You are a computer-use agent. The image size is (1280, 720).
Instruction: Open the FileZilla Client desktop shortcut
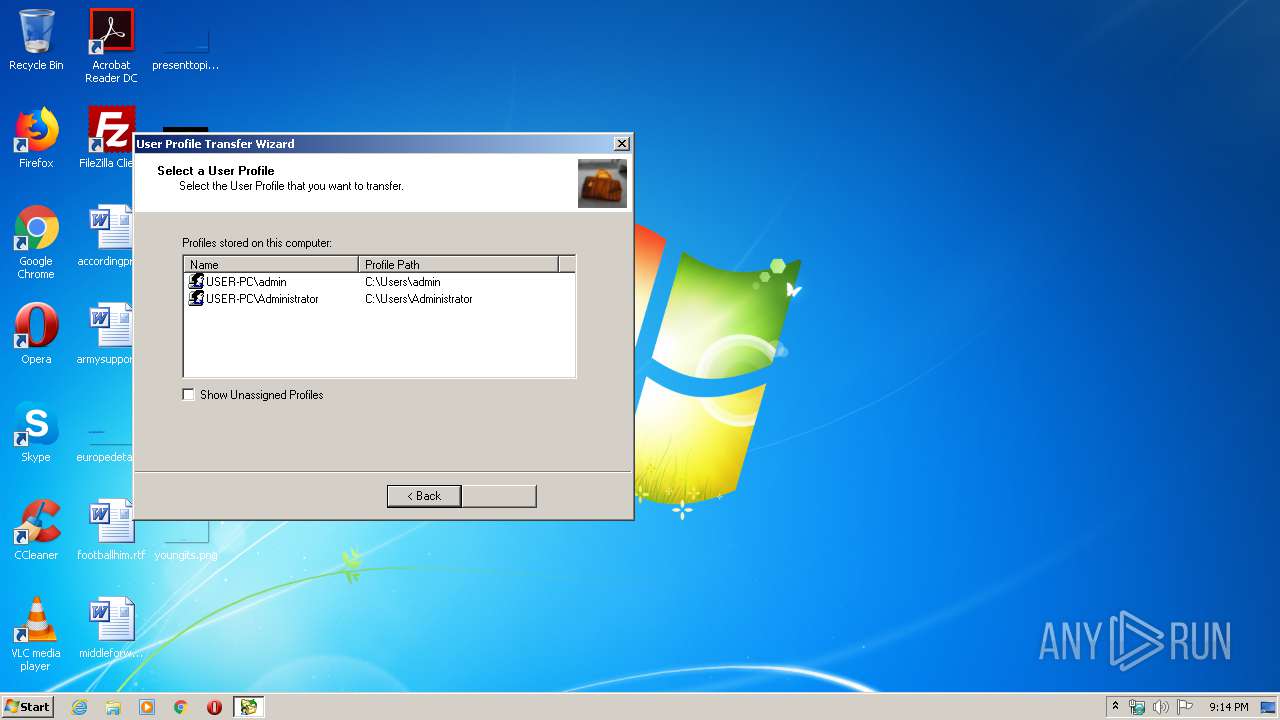(108, 138)
